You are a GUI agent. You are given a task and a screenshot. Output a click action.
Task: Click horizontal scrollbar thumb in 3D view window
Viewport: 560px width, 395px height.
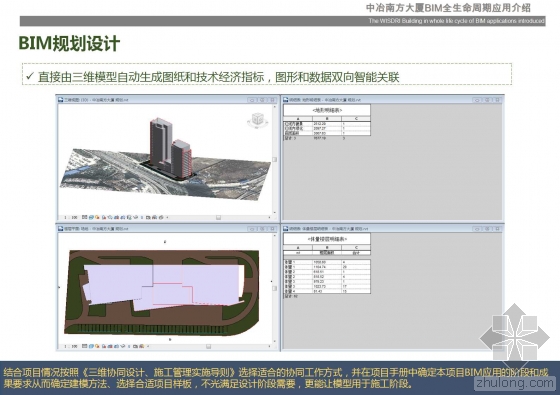click(218, 217)
